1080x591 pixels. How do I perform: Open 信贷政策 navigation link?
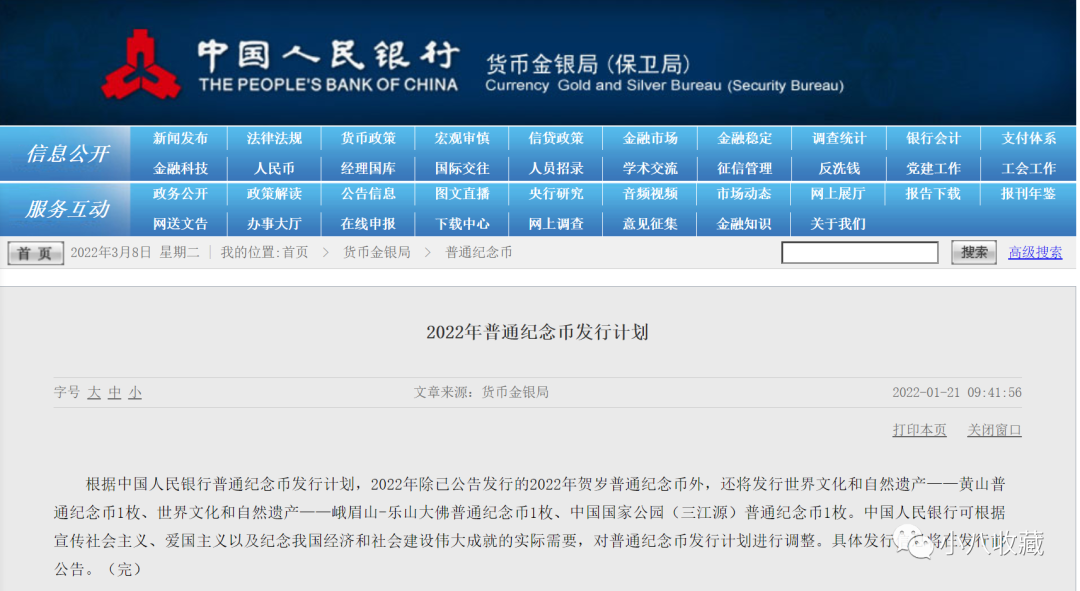click(x=556, y=138)
